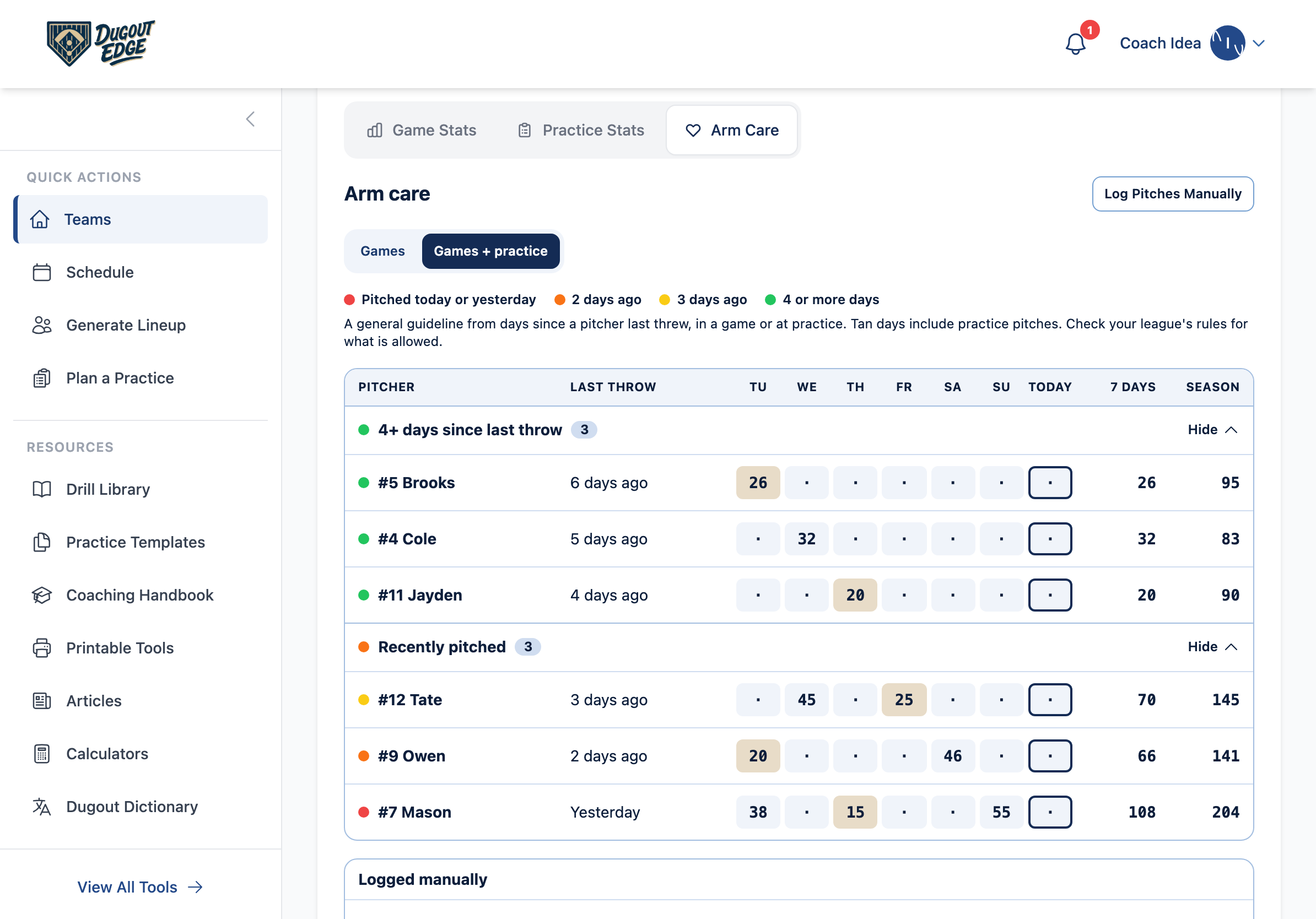Click Tate's Friday 25 pitch cell
The width and height of the screenshot is (1316, 919).
904,700
